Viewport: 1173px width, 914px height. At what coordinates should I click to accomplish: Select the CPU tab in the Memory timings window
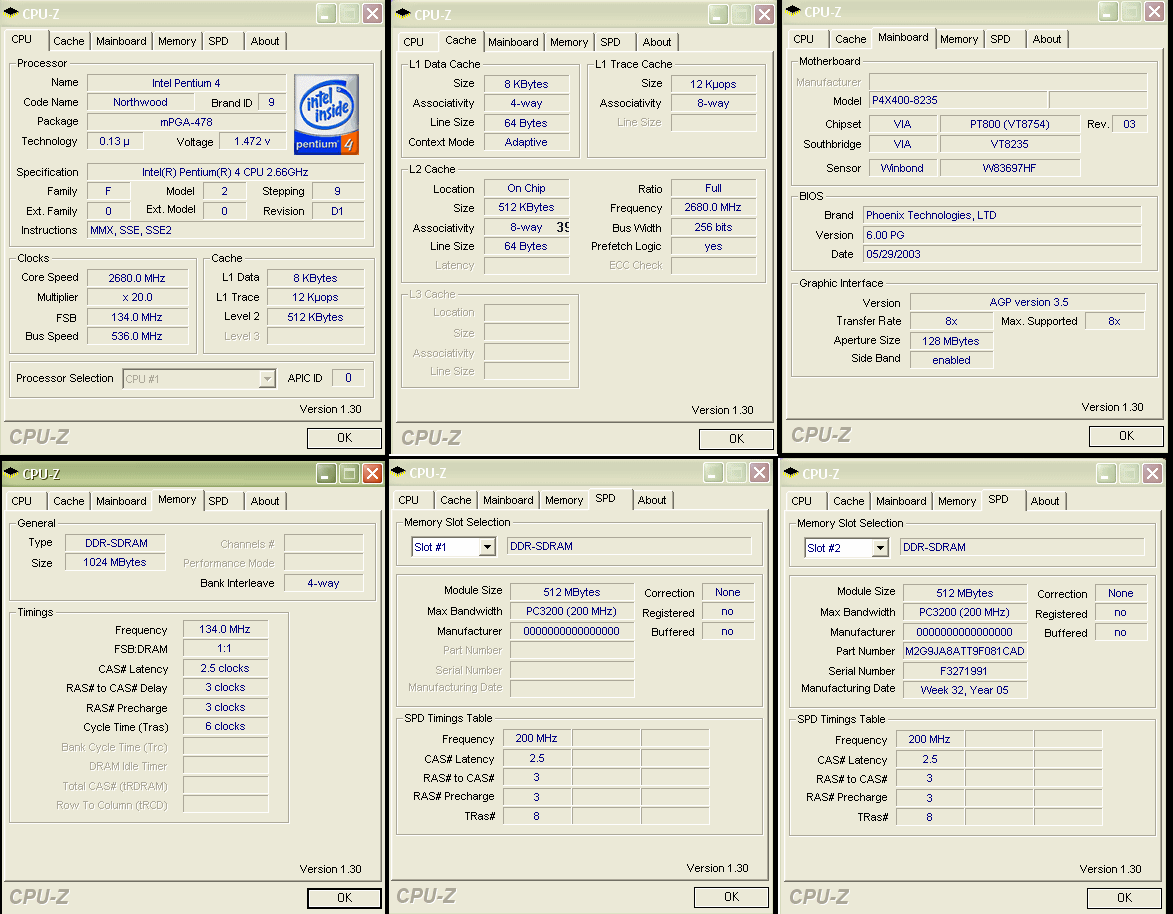coord(22,501)
